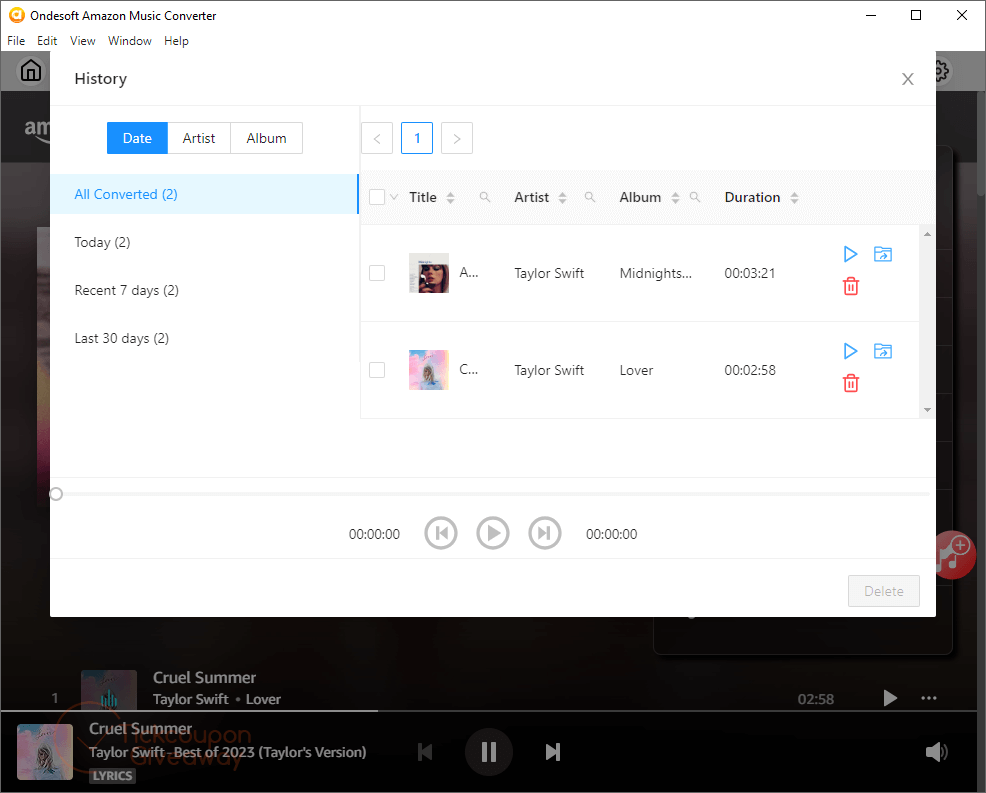Check the Midnights track row checkbox

pyautogui.click(x=377, y=273)
